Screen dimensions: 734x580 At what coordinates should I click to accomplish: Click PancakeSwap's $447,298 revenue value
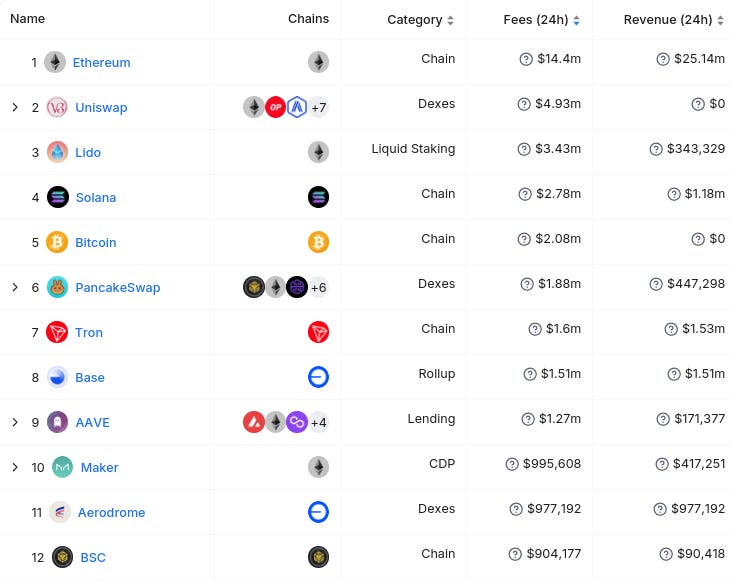(696, 284)
